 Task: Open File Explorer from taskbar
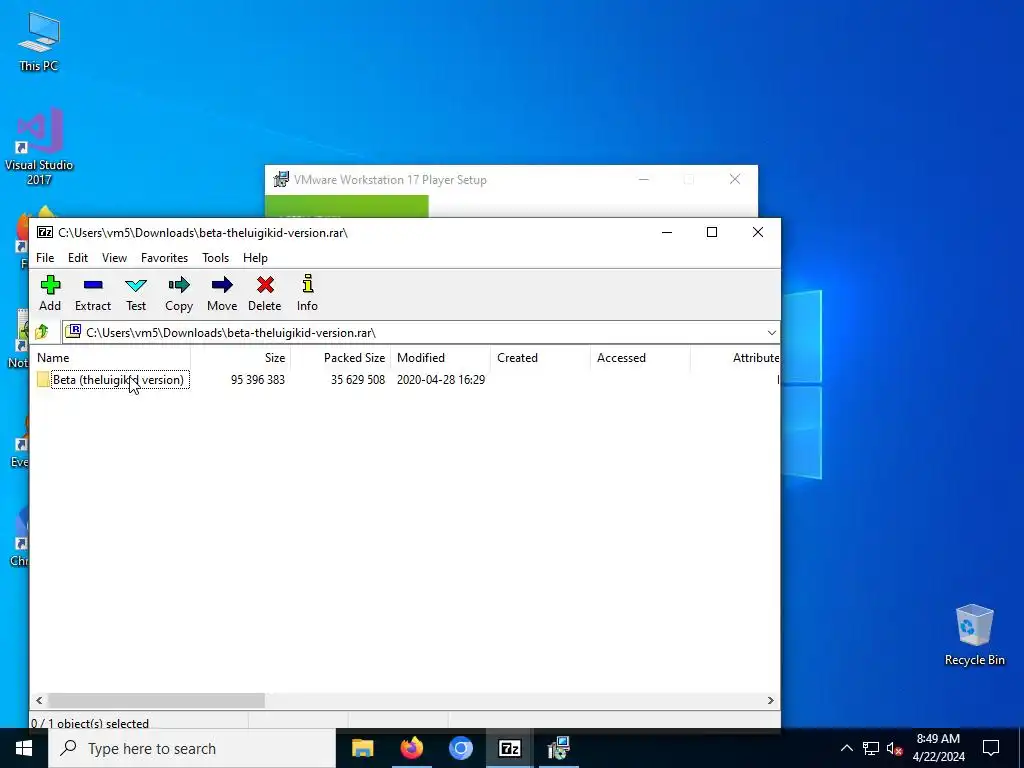point(362,748)
